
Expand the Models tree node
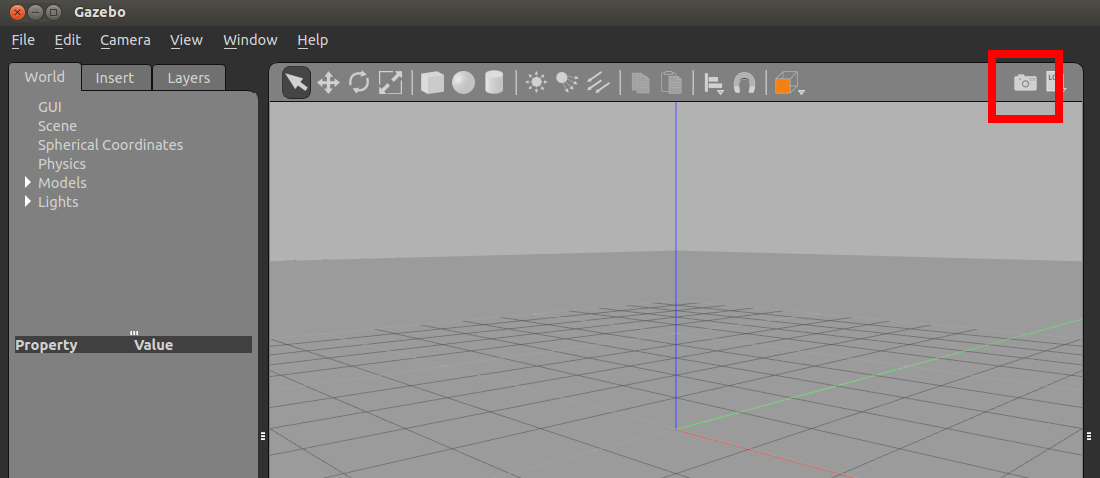[x=28, y=182]
